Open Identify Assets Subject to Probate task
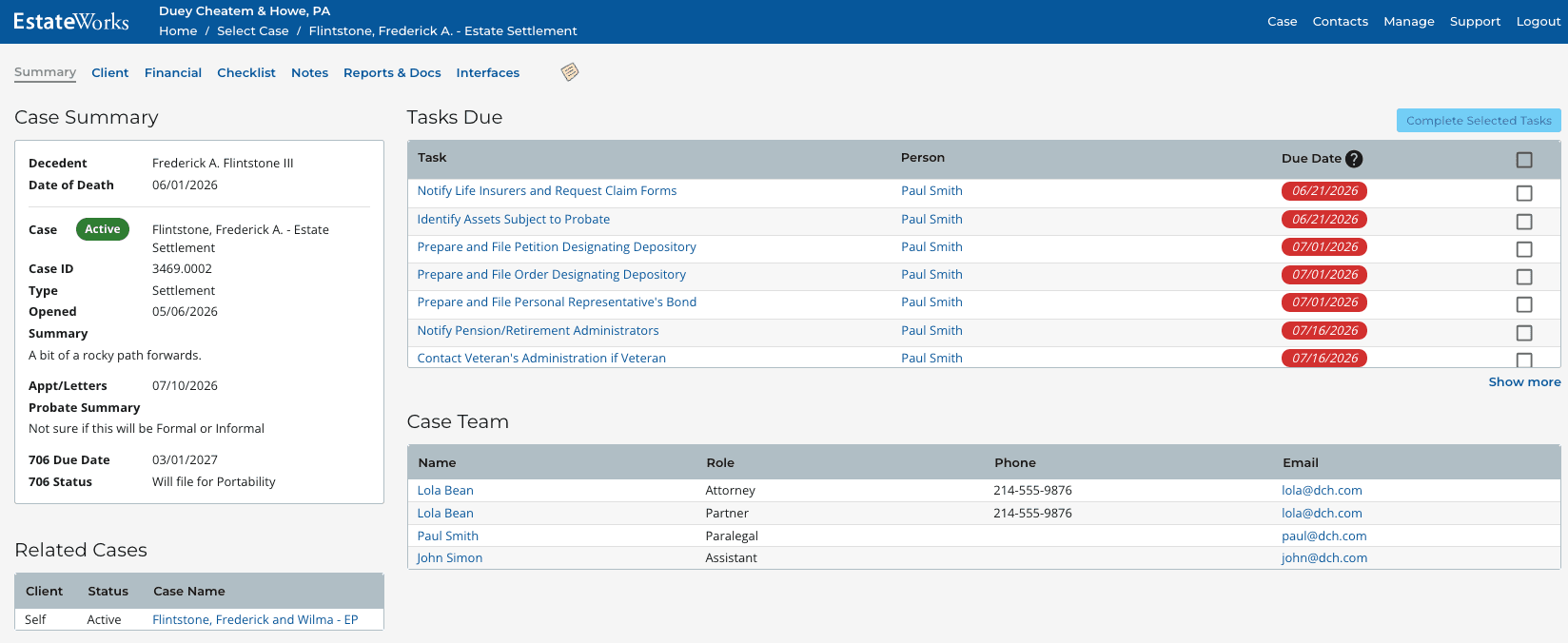 (x=514, y=220)
